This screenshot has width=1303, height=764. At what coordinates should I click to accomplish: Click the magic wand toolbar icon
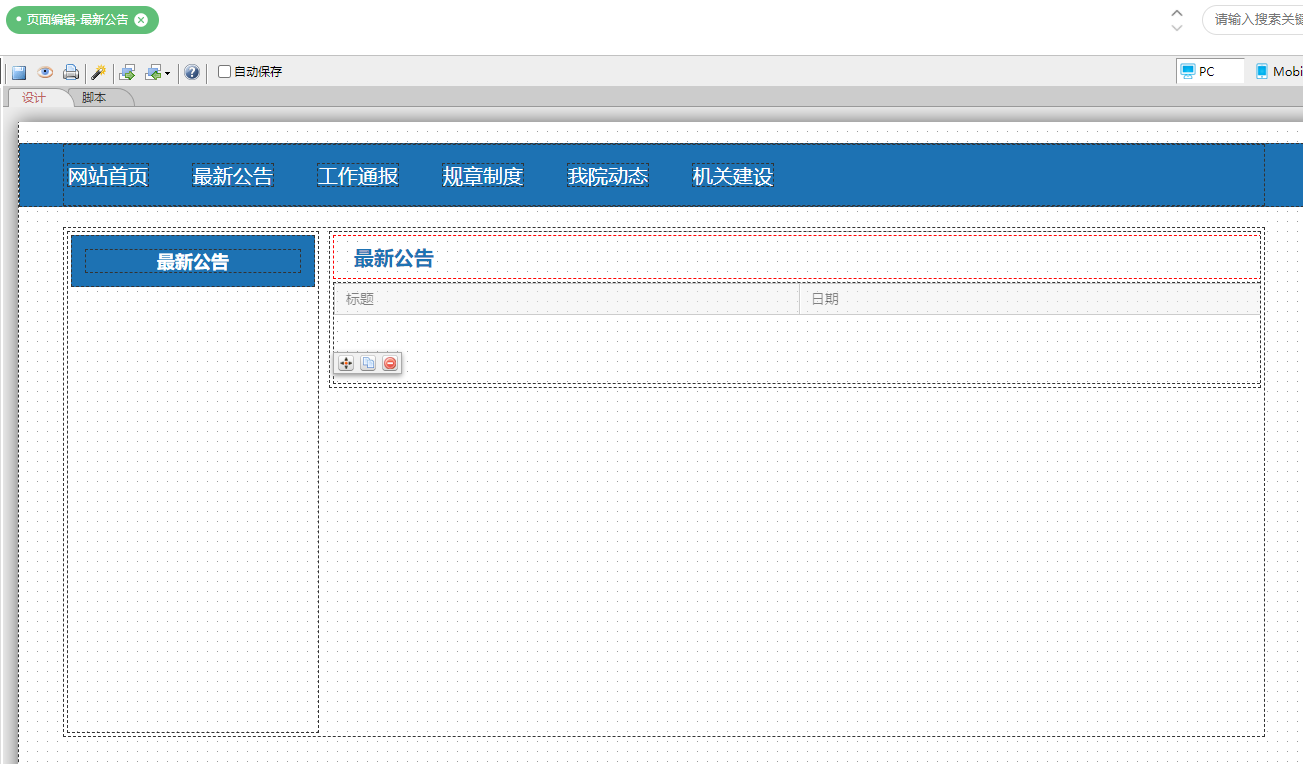(x=98, y=72)
